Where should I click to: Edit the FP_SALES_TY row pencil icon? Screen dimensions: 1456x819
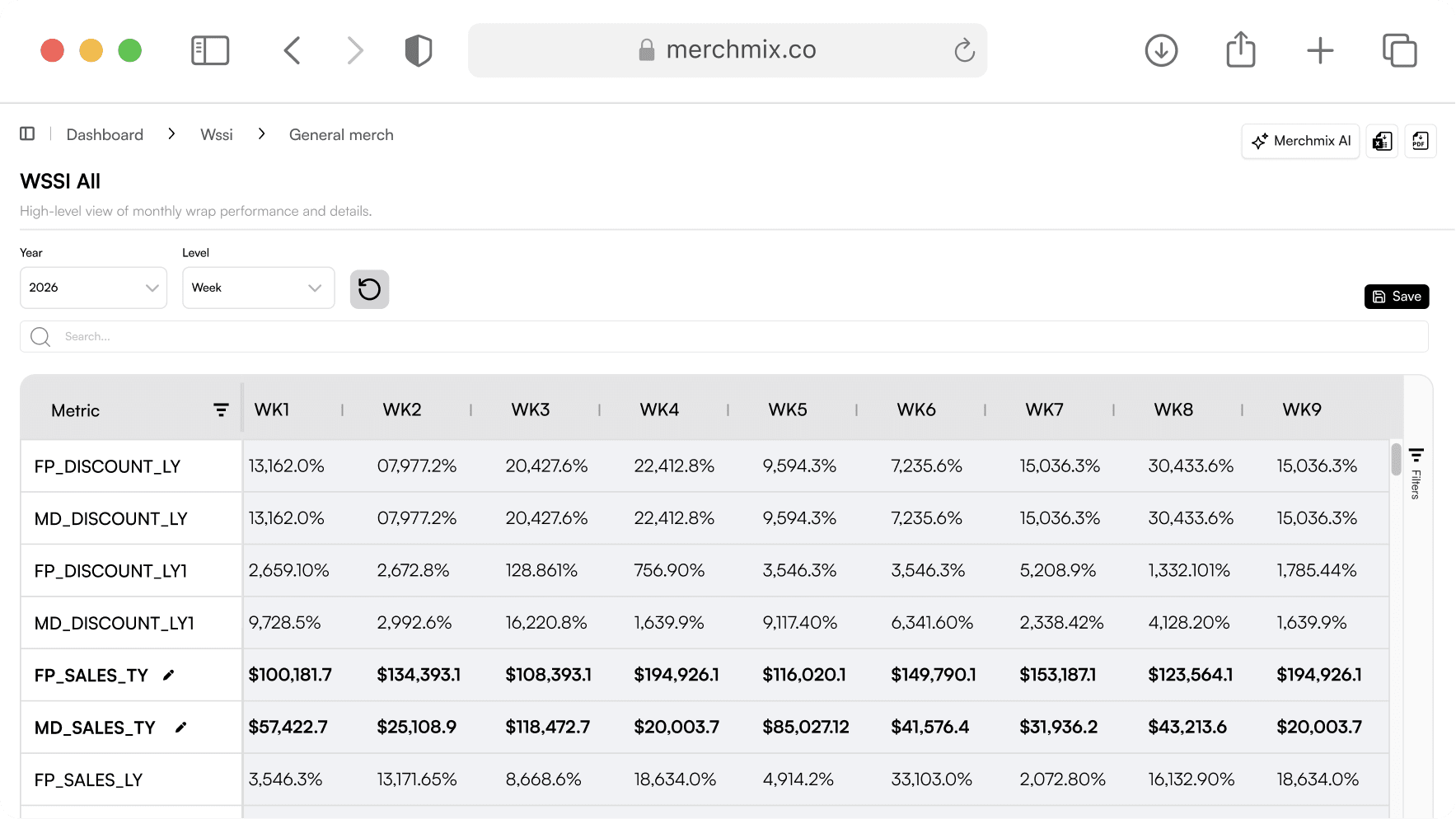169,676
